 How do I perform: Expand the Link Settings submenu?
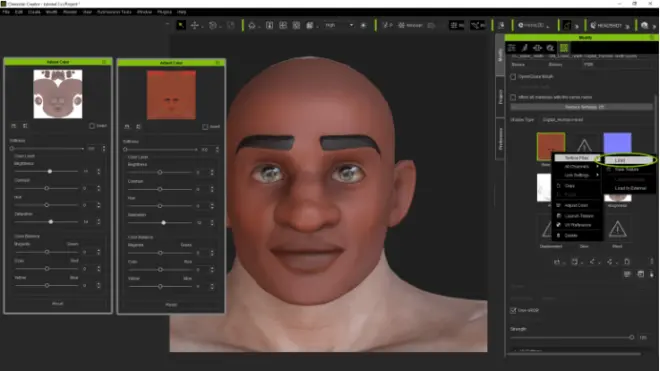(x=578, y=175)
